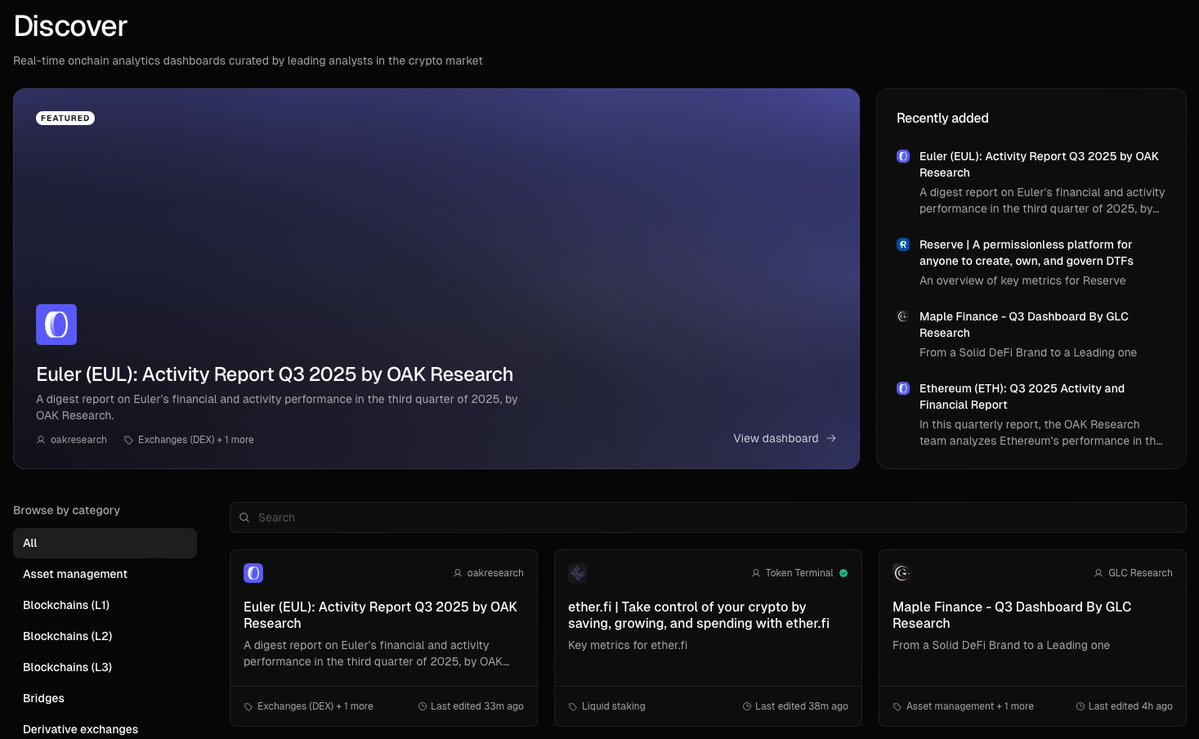This screenshot has width=1199, height=739.
Task: Click the Key metrics for ether.fi description
Action: pos(628,646)
